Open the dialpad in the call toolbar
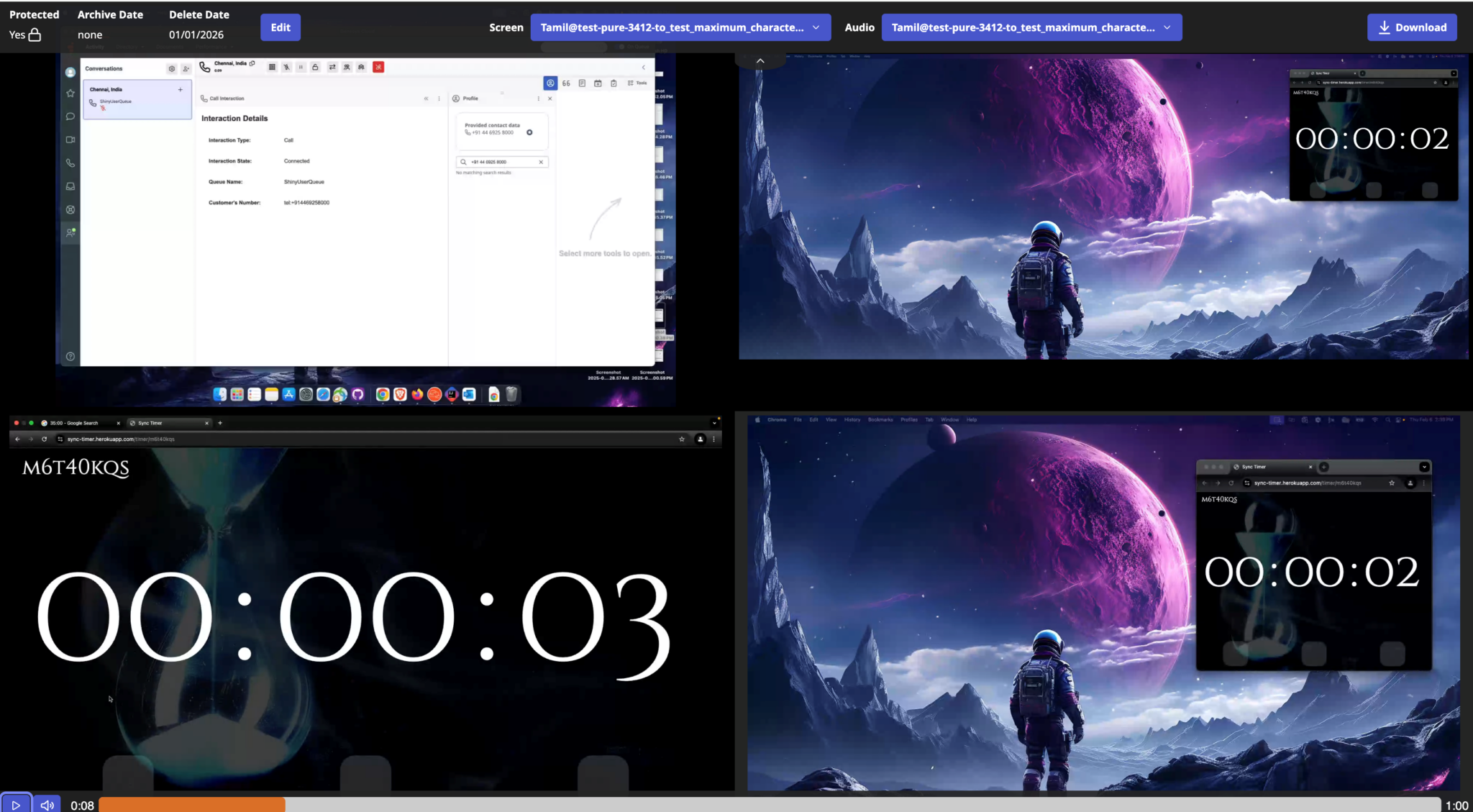This screenshot has height=812, width=1473. pos(272,67)
